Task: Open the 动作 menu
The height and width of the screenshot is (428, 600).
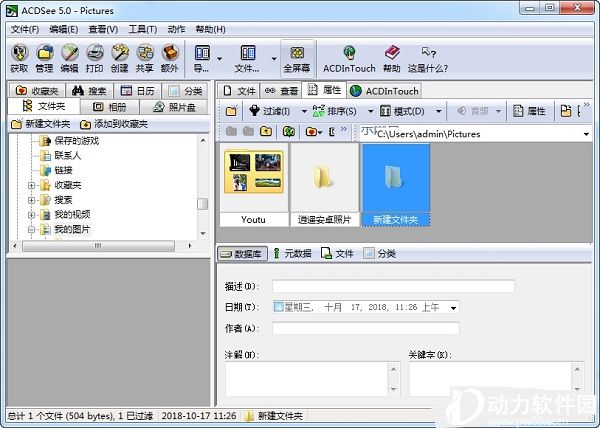Action: pos(176,29)
